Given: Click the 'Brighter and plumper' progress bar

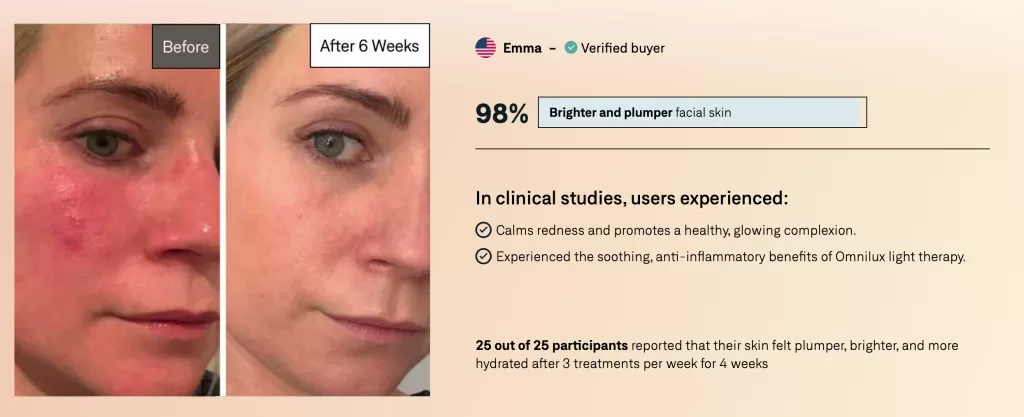Looking at the screenshot, I should coord(702,112).
